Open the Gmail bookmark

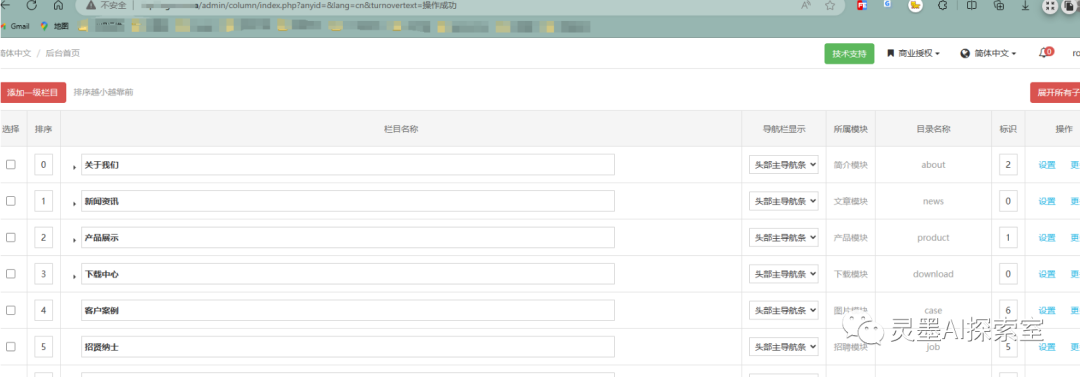(x=15, y=26)
